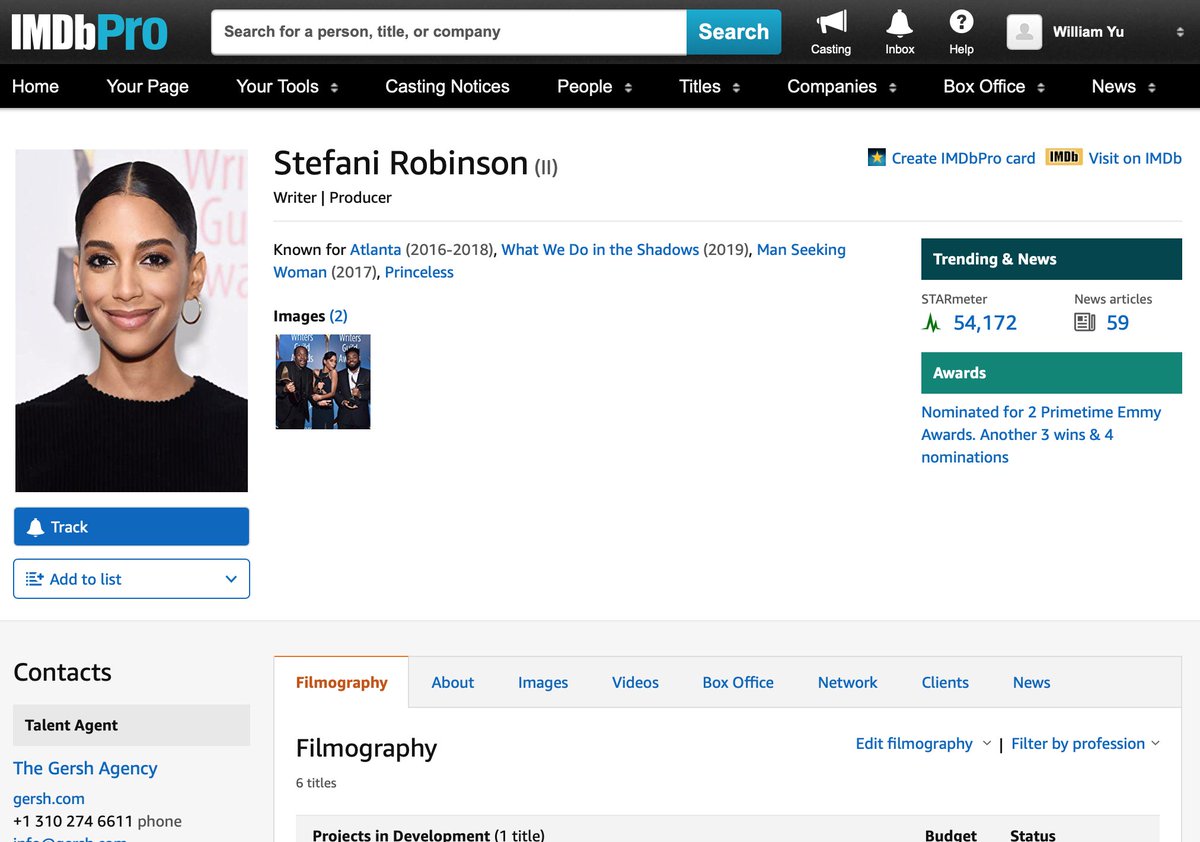Switch to the Box Office tab
The width and height of the screenshot is (1200, 842).
coord(738,682)
